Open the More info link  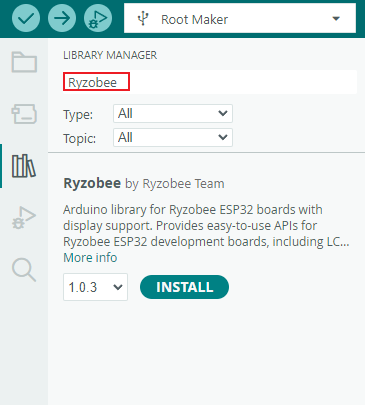tap(90, 258)
